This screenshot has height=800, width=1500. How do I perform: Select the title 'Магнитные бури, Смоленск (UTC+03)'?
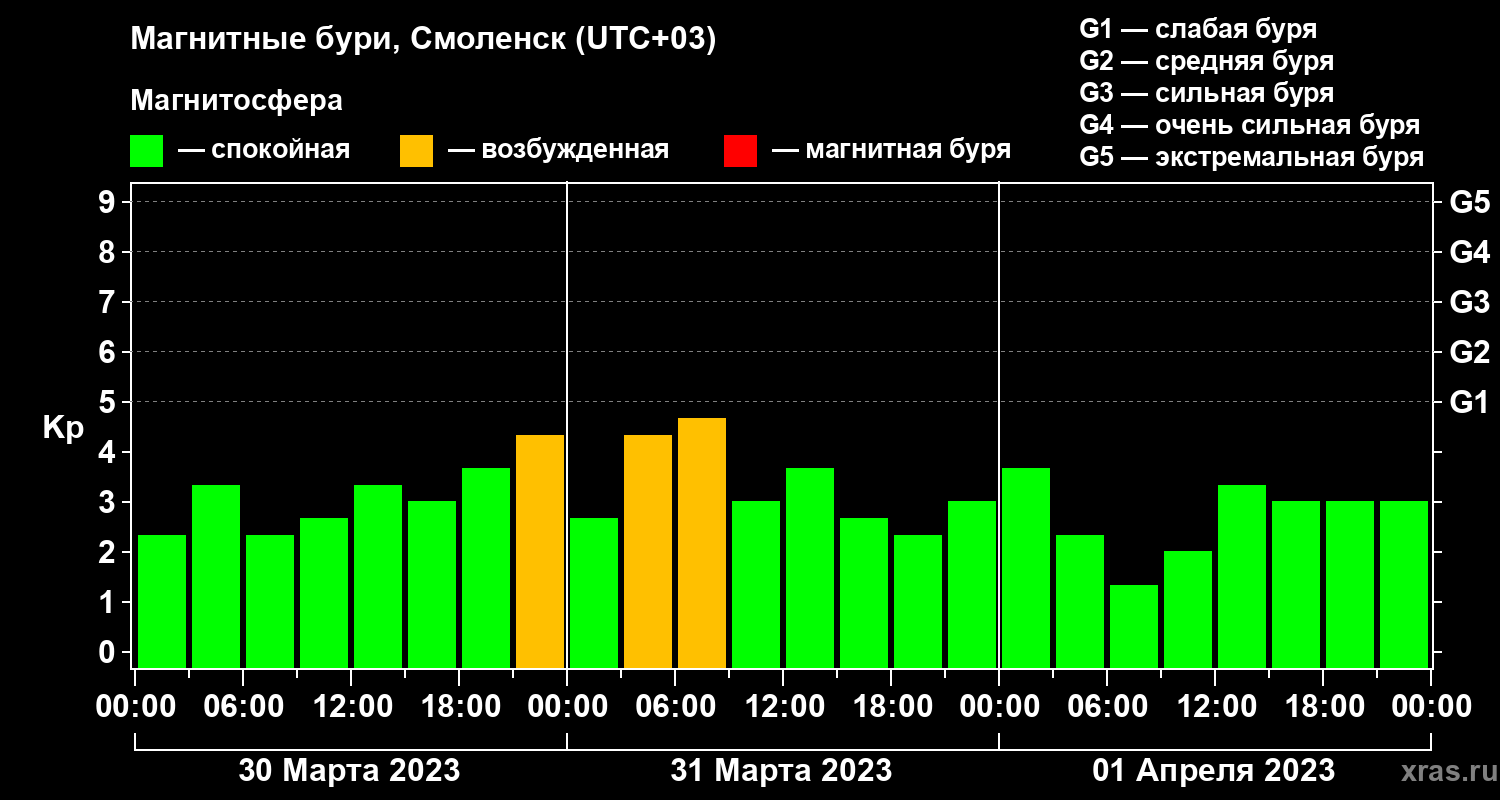[x=424, y=40]
